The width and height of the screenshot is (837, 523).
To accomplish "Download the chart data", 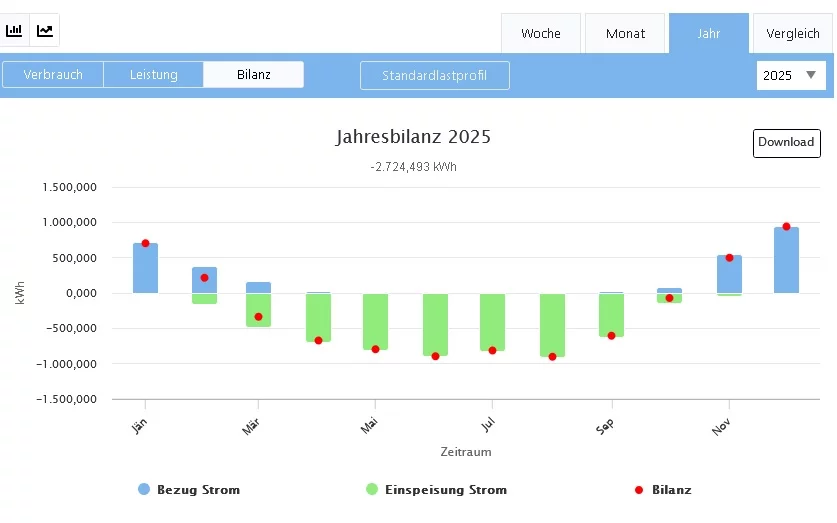I will click(x=786, y=143).
